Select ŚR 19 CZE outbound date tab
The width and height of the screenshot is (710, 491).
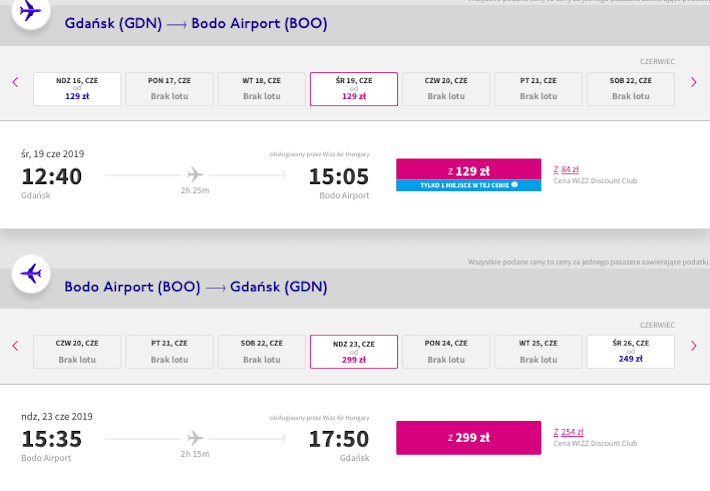(x=354, y=89)
